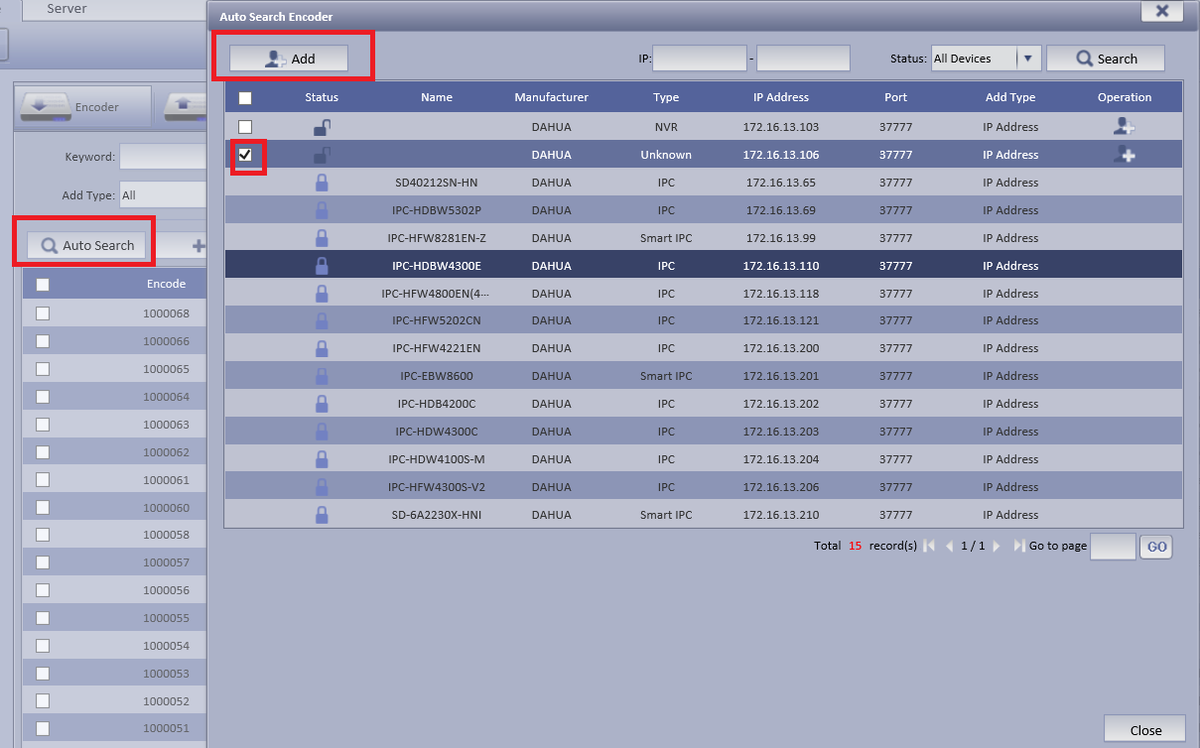Viewport: 1200px width, 748px height.
Task: Tick the select-all checkbox in Status header
Action: (245, 98)
